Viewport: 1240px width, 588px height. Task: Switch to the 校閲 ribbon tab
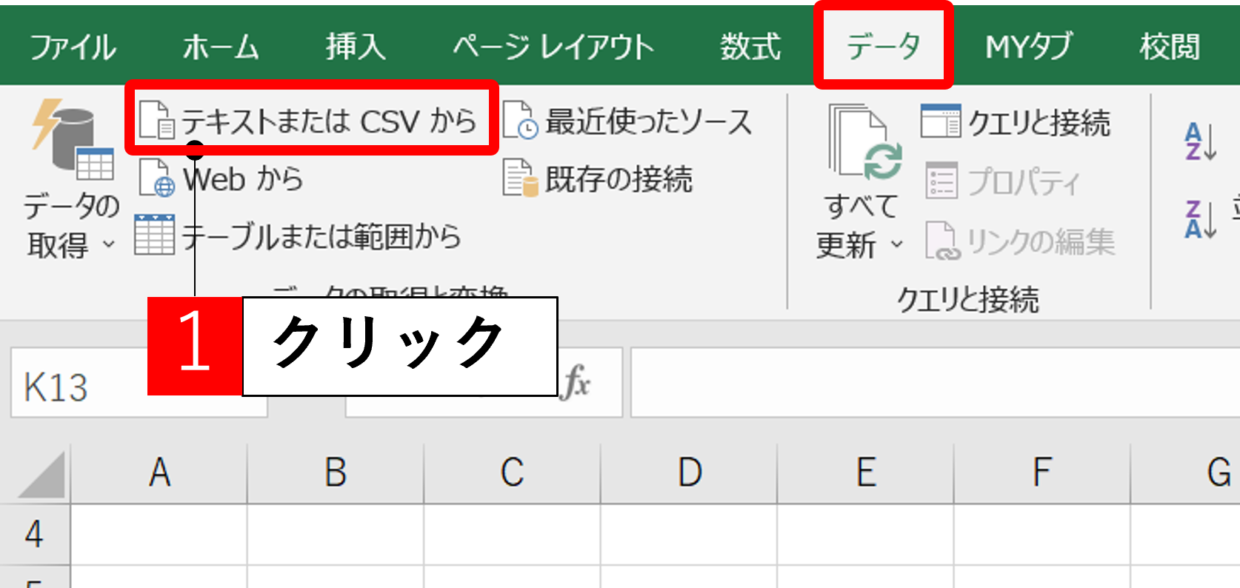[x=1170, y=47]
